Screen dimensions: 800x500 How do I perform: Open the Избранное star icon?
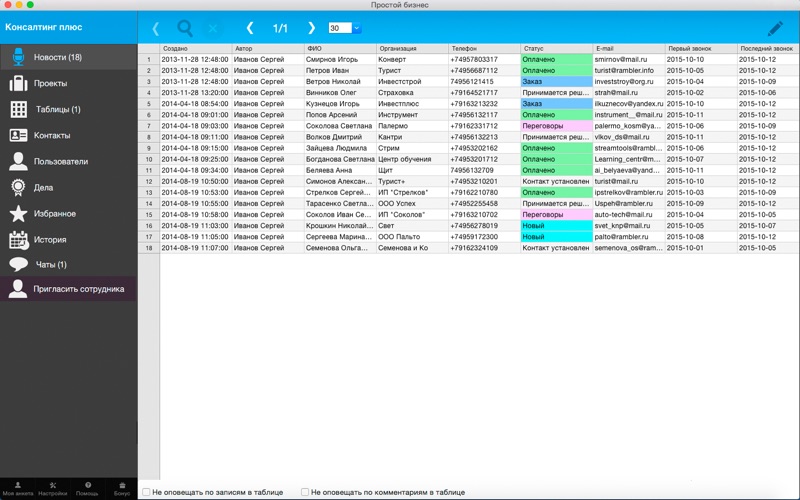click(x=18, y=213)
